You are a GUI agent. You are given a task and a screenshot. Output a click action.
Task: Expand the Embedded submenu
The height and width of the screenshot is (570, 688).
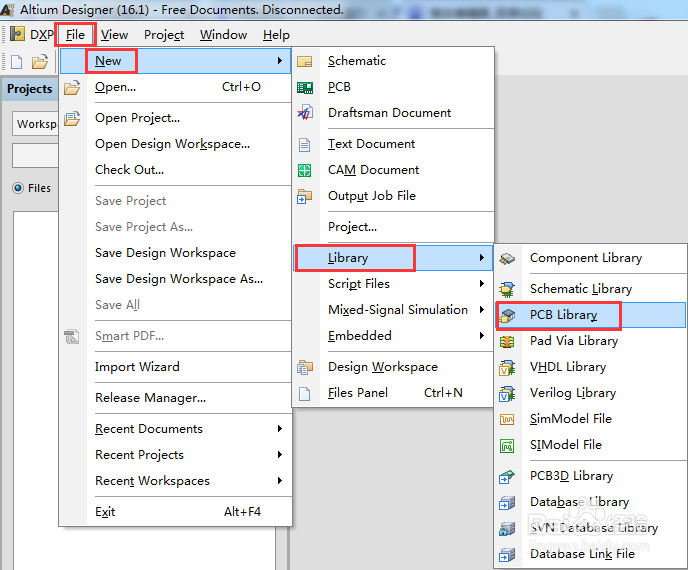(482, 336)
